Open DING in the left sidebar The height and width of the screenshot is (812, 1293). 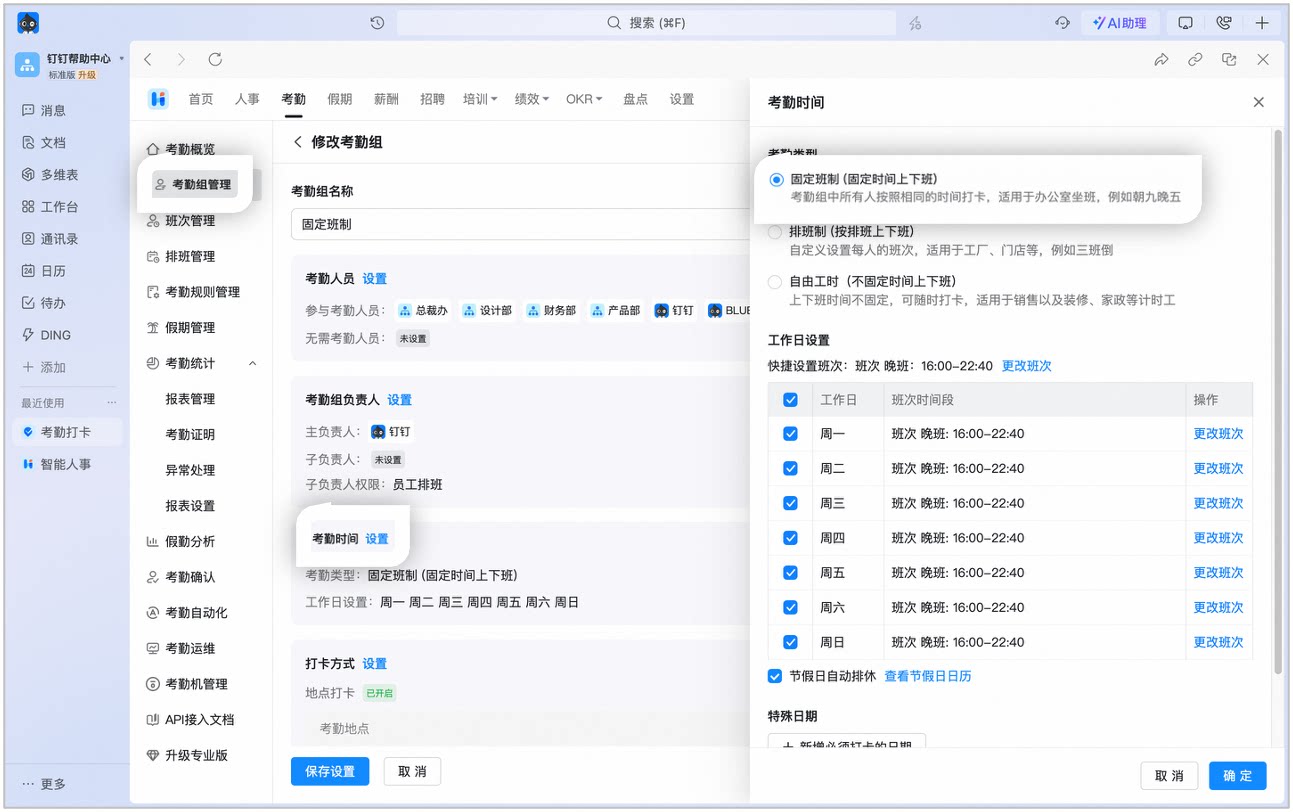tap(46, 335)
